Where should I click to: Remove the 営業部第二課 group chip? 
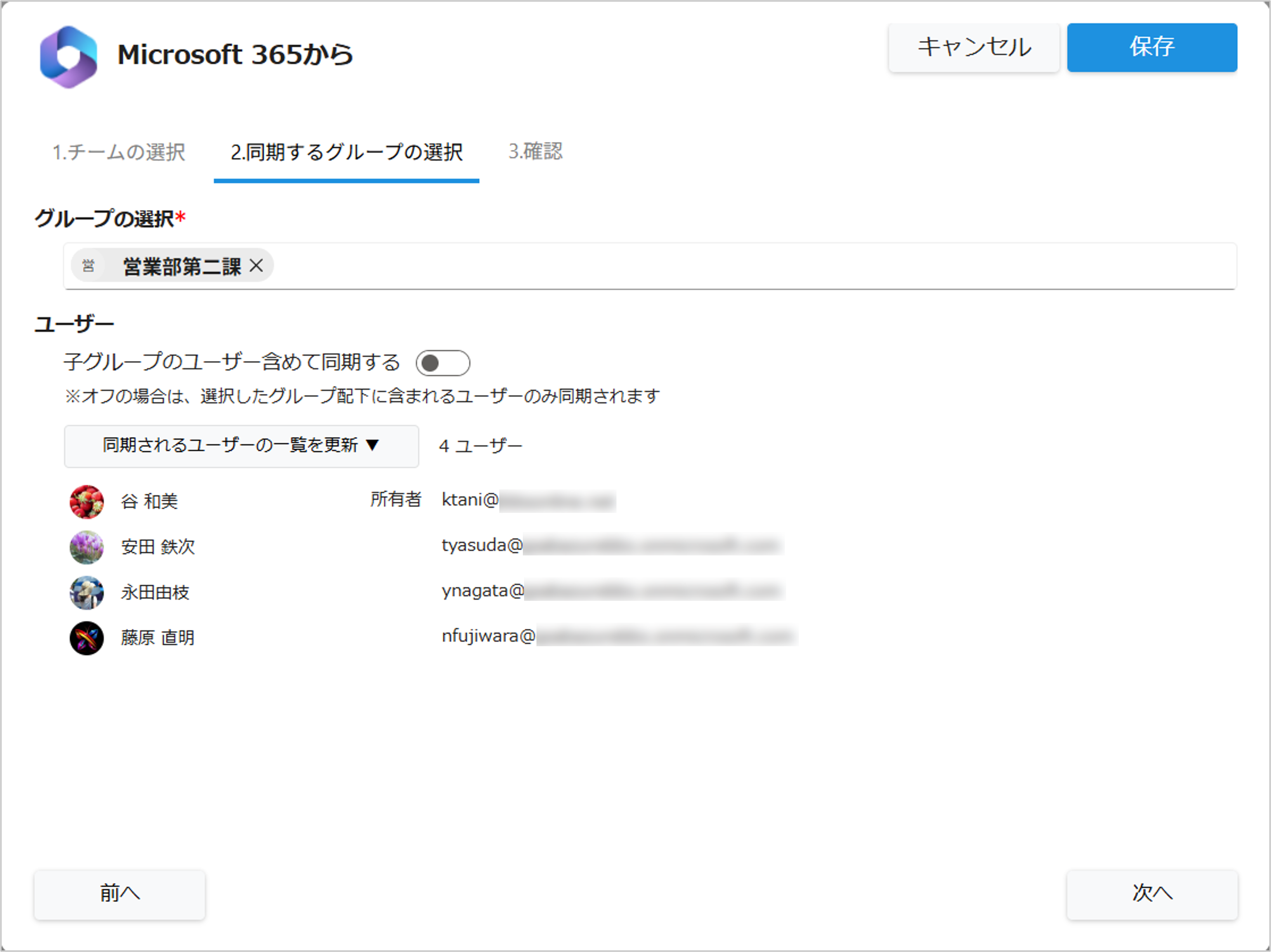[x=256, y=265]
